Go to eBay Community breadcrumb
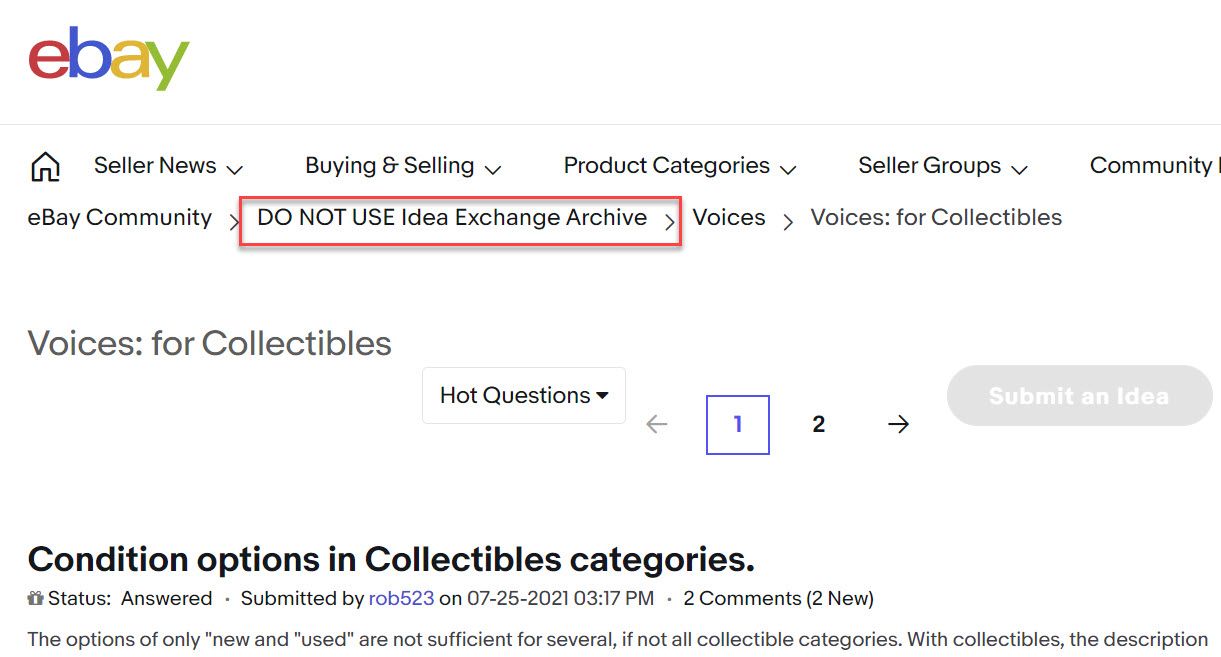Image resolution: width=1221 pixels, height=657 pixels. click(119, 218)
